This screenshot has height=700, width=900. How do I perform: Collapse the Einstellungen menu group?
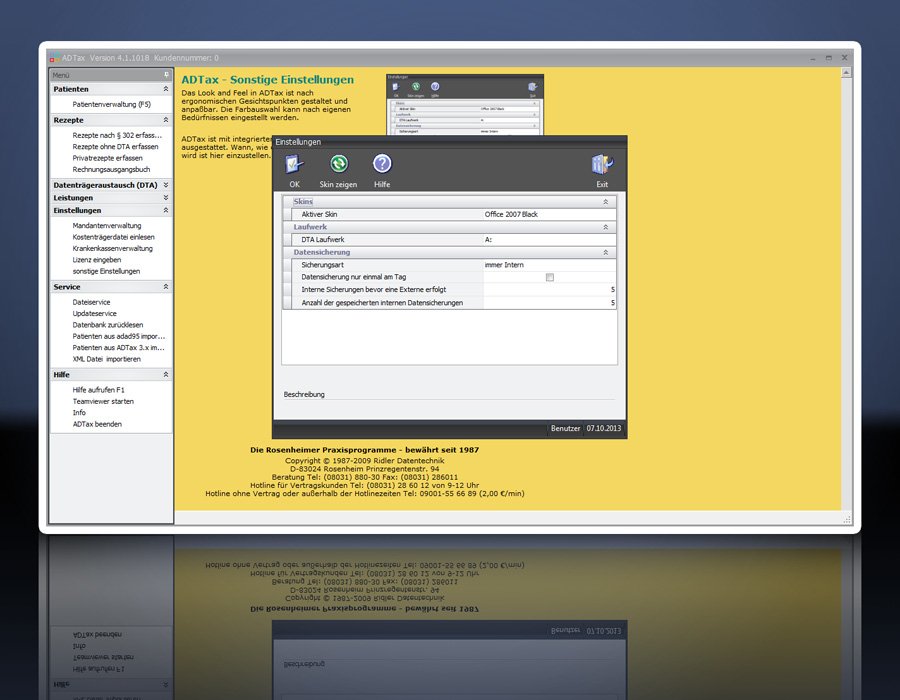coord(166,210)
